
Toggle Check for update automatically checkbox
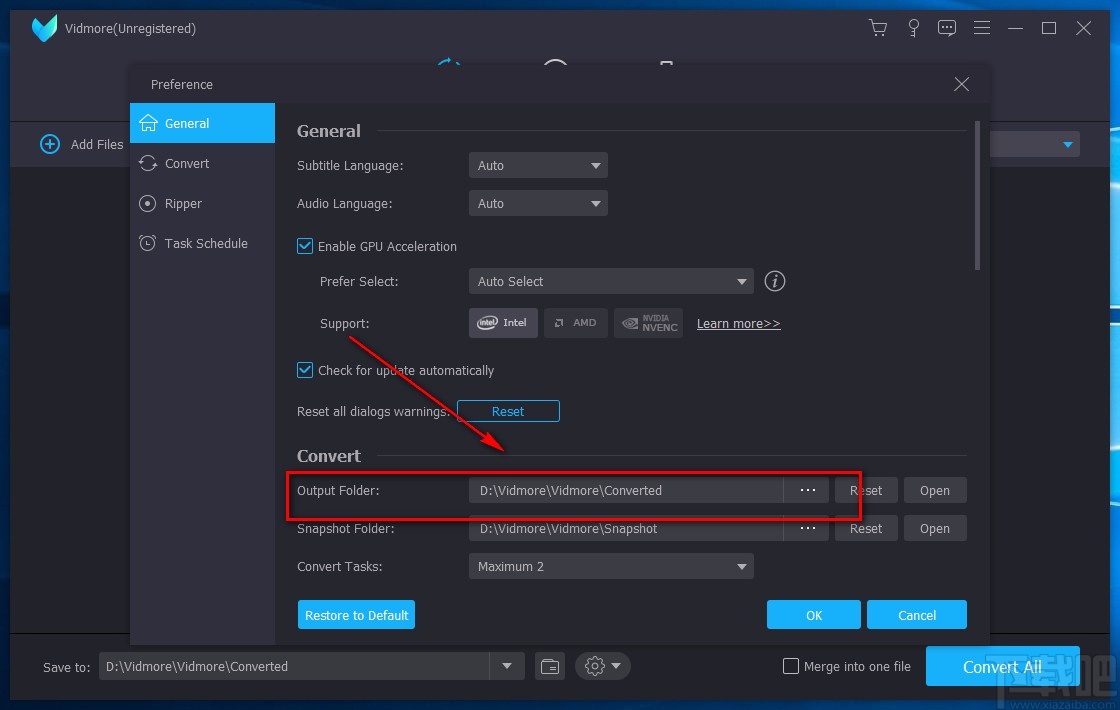(305, 370)
